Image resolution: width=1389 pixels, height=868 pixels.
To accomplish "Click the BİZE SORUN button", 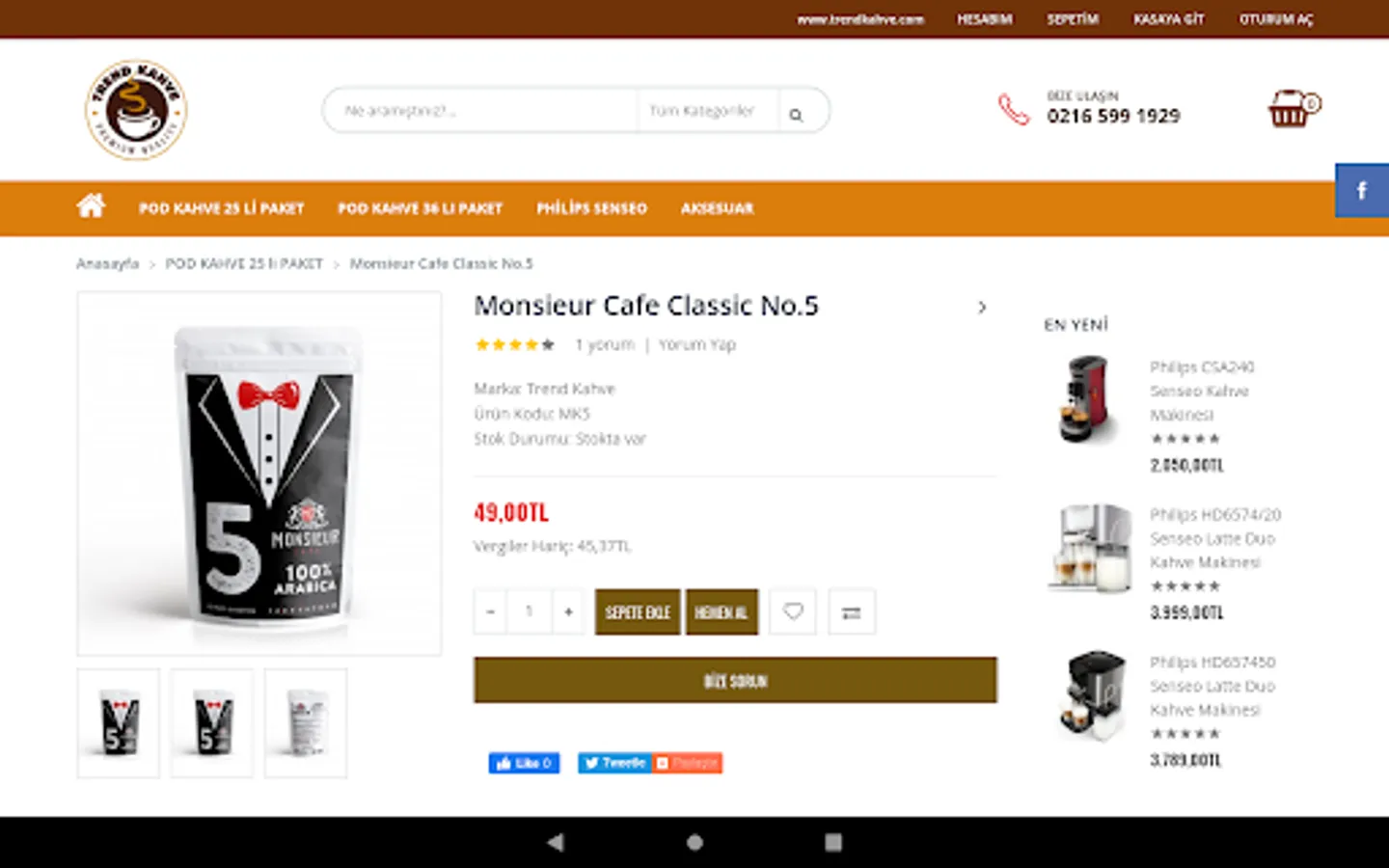I will coord(735,681).
